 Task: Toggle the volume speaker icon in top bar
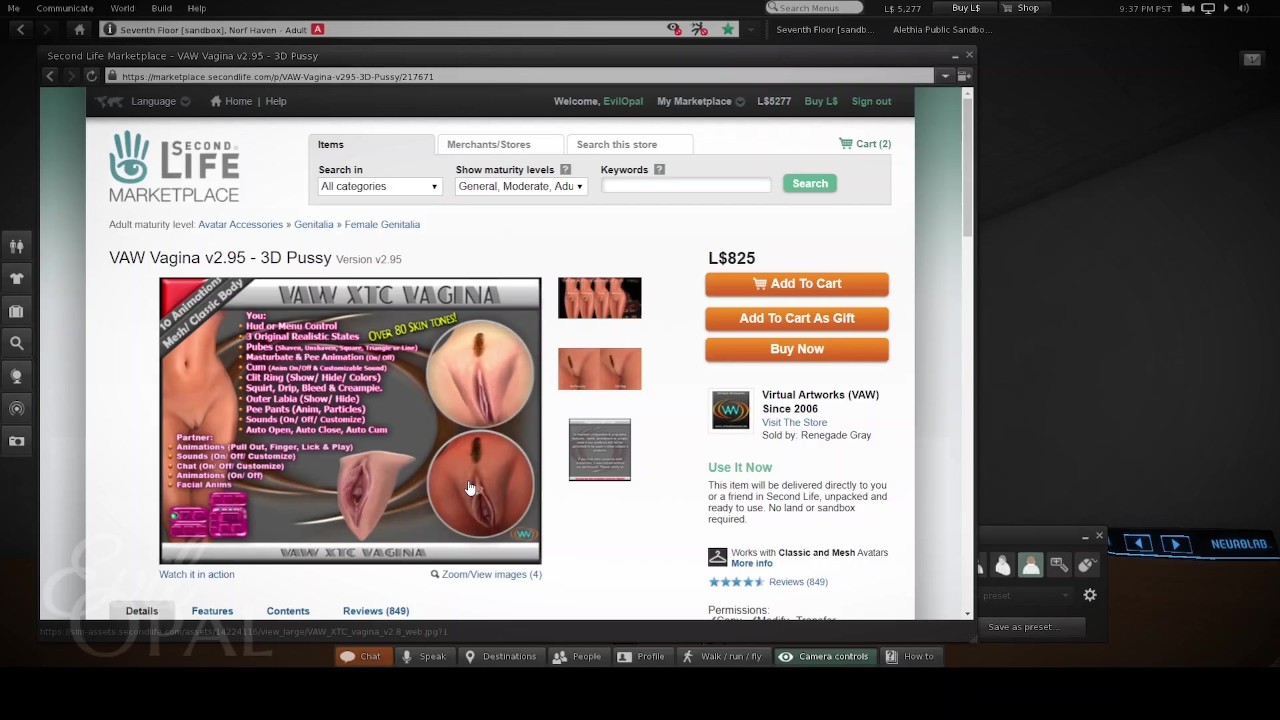(1244, 8)
